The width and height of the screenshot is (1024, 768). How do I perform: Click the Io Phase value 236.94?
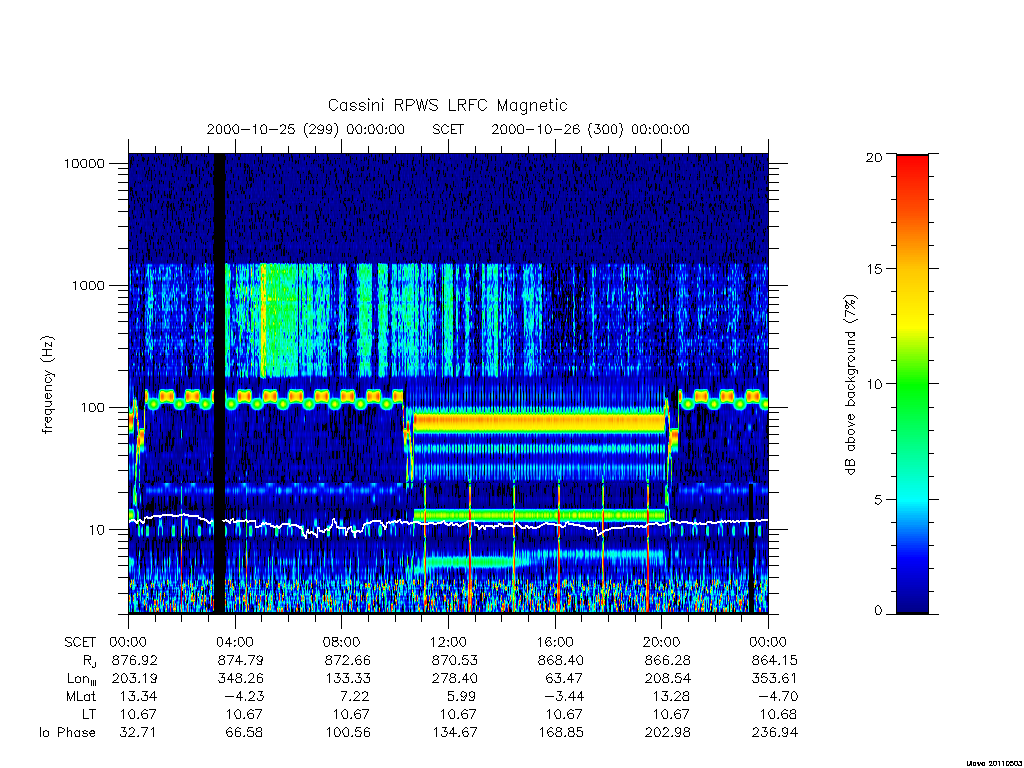pos(775,733)
